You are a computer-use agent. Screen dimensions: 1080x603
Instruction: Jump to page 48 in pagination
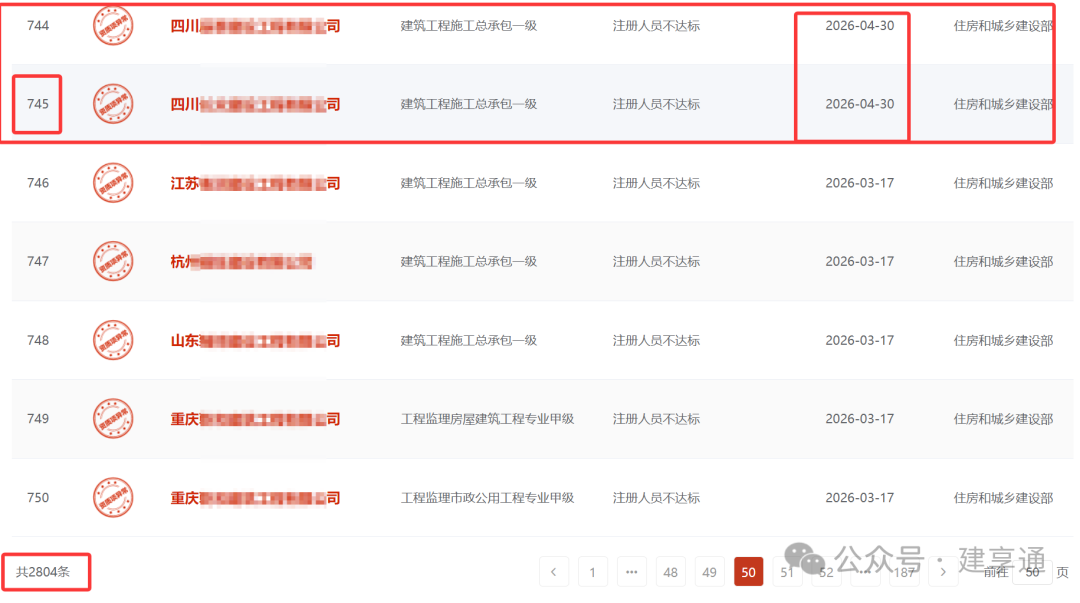coord(670,572)
